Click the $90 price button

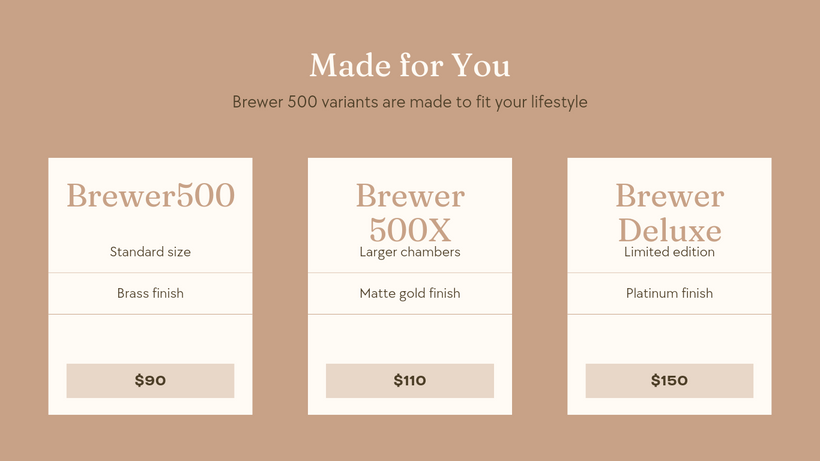tap(150, 381)
